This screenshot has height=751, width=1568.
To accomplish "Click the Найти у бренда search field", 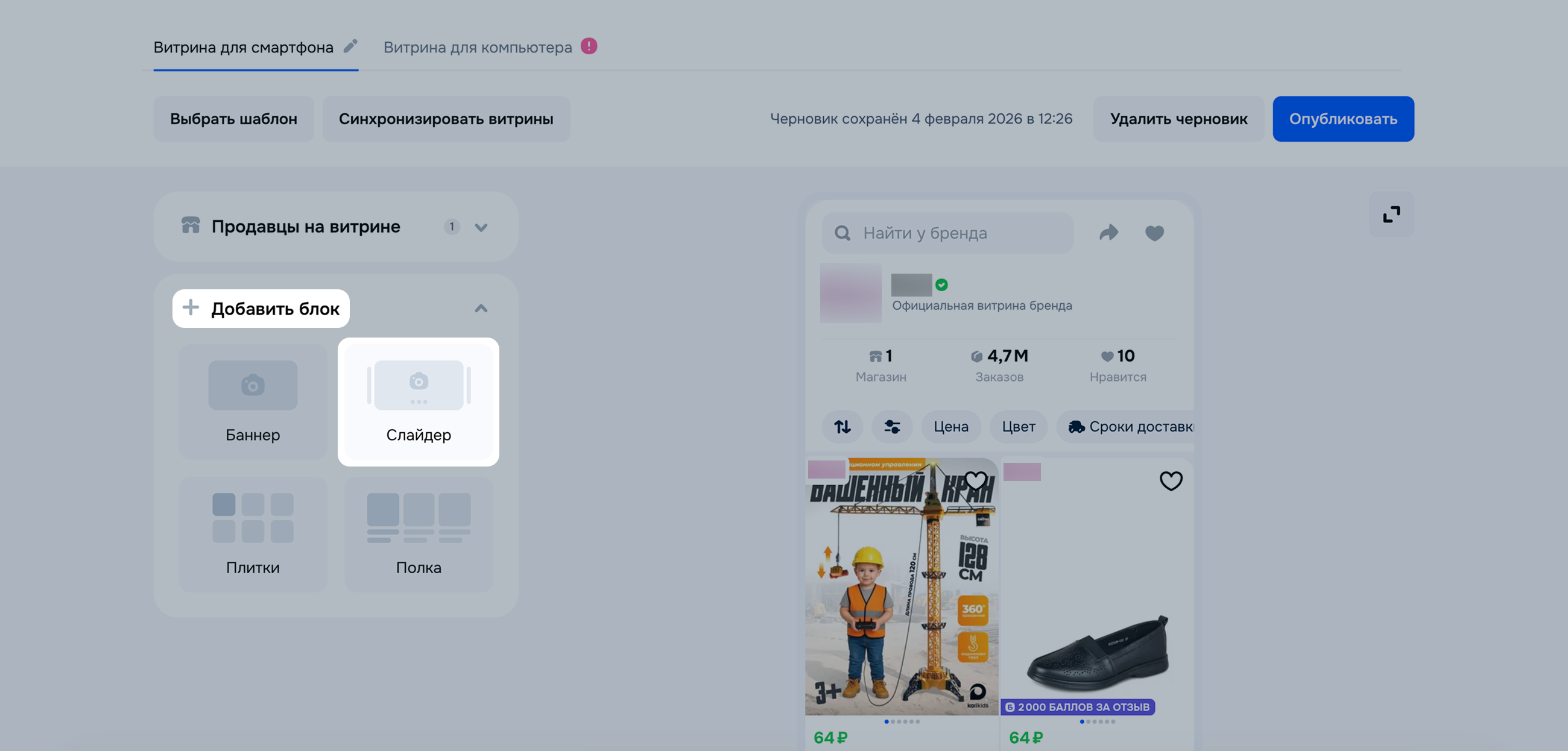I will click(x=947, y=233).
